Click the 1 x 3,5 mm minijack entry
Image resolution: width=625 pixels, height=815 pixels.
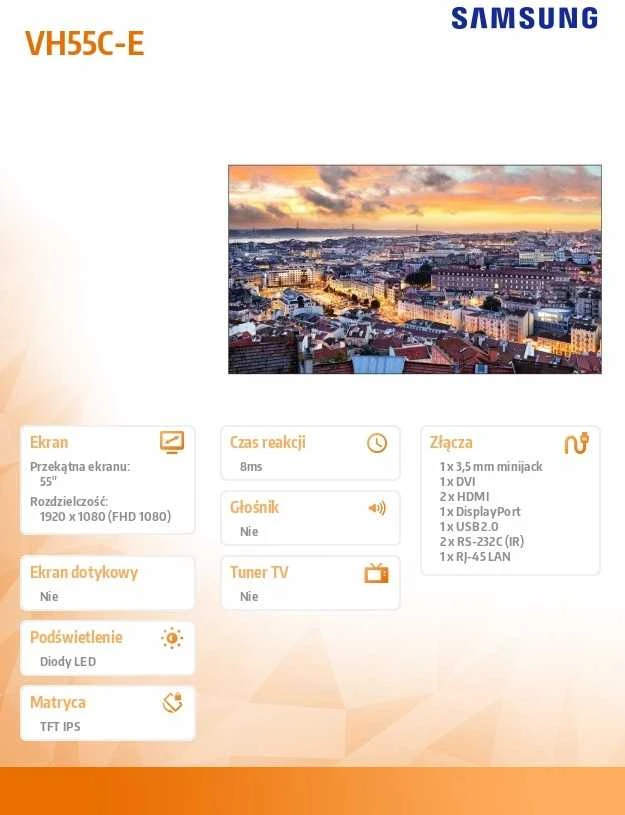491,467
